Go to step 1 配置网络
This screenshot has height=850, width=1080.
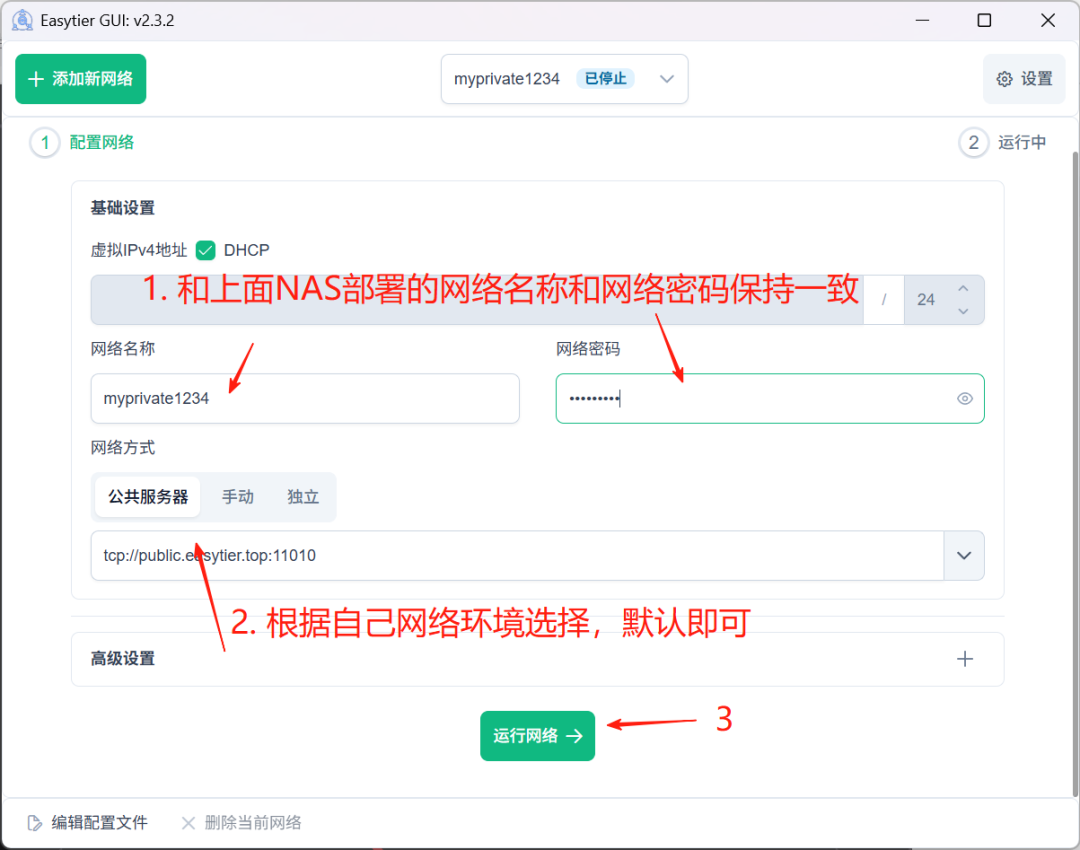point(83,143)
